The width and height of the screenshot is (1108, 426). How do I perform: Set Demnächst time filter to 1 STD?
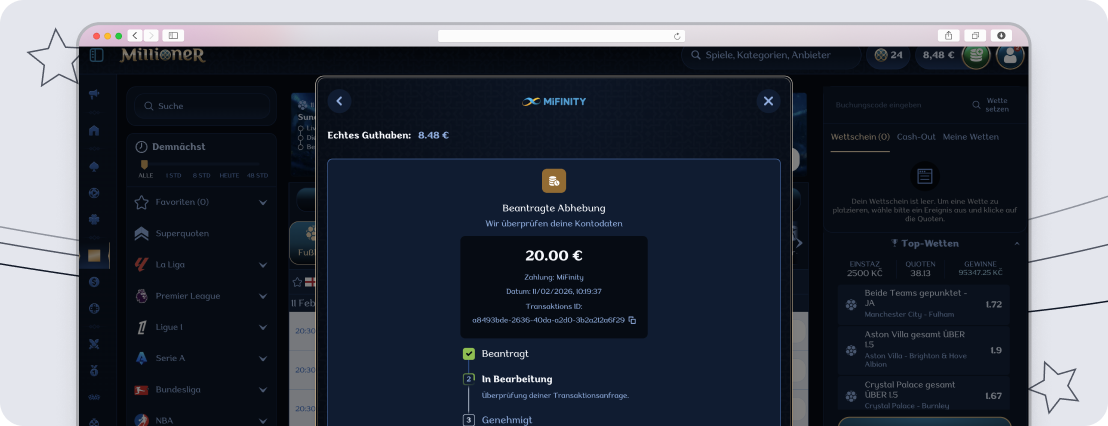[x=173, y=175]
